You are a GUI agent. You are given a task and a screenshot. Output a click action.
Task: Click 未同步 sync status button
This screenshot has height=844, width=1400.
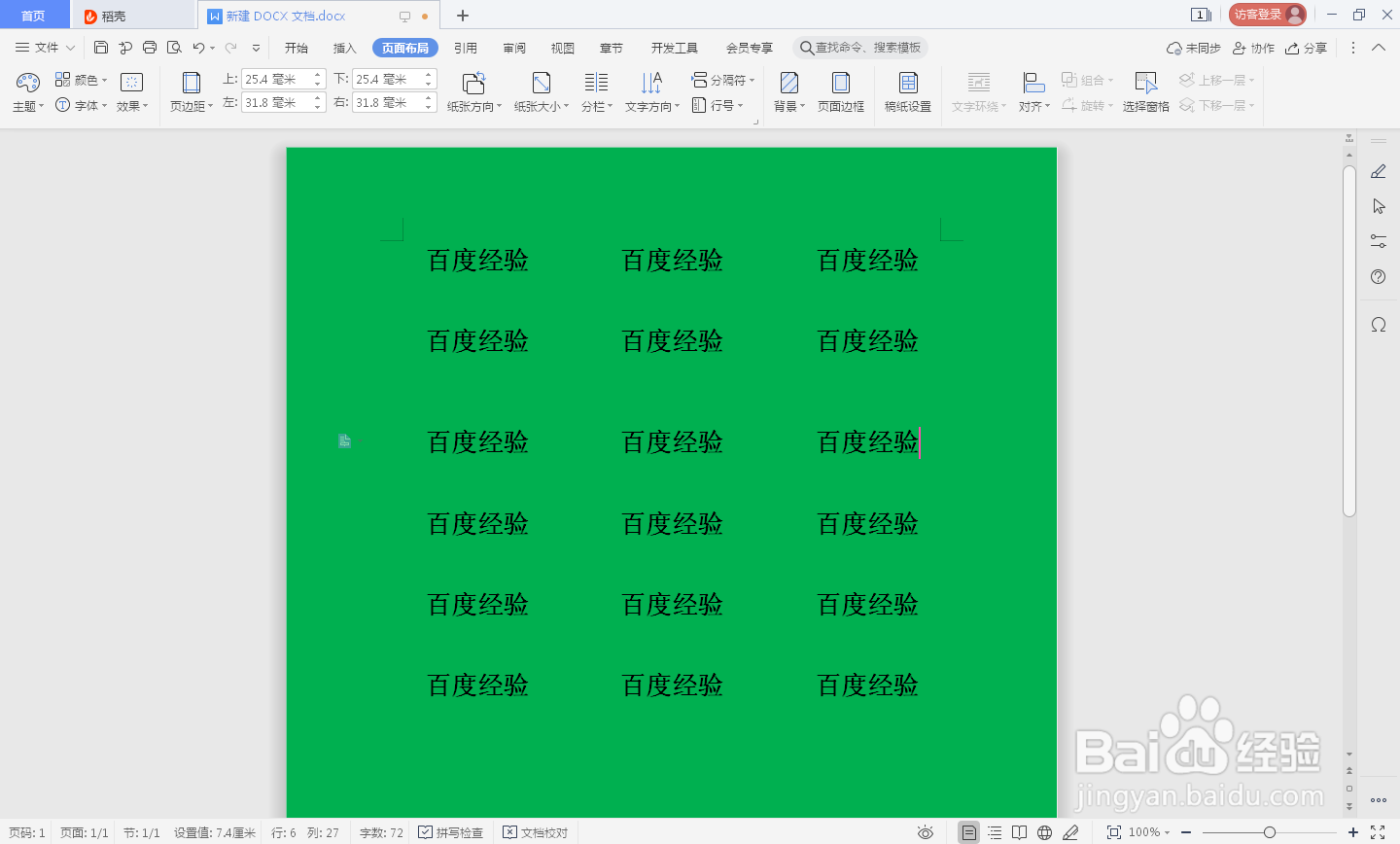tap(1194, 48)
